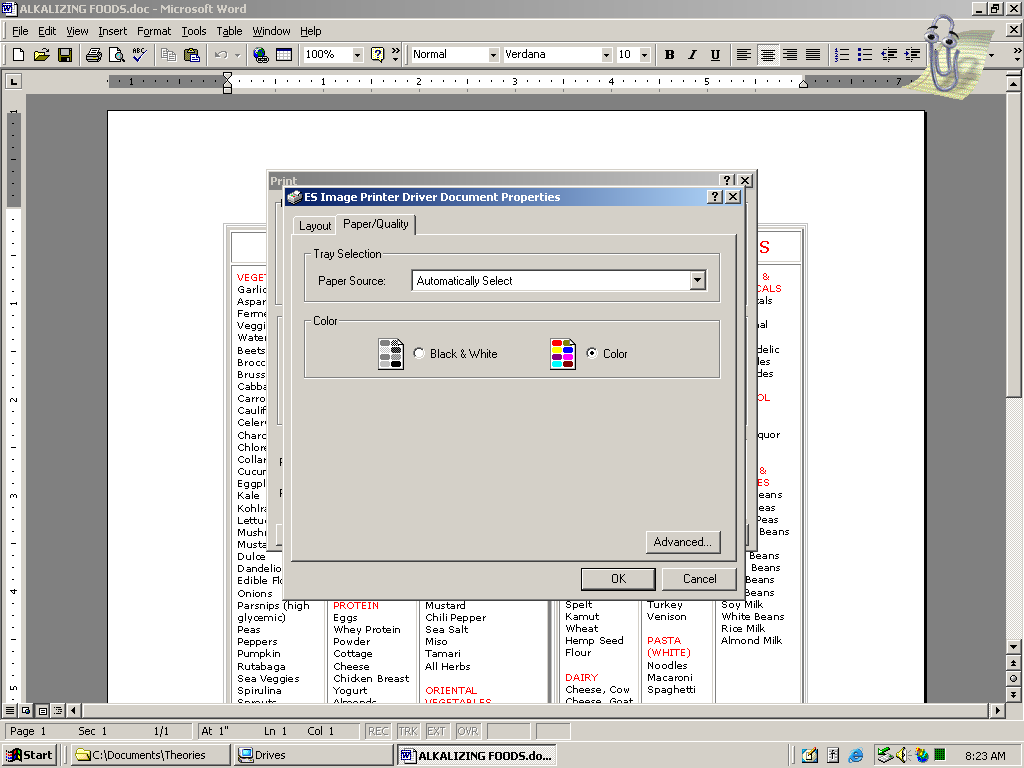Select the Color radio button
Image resolution: width=1024 pixels, height=768 pixels.
tap(592, 353)
